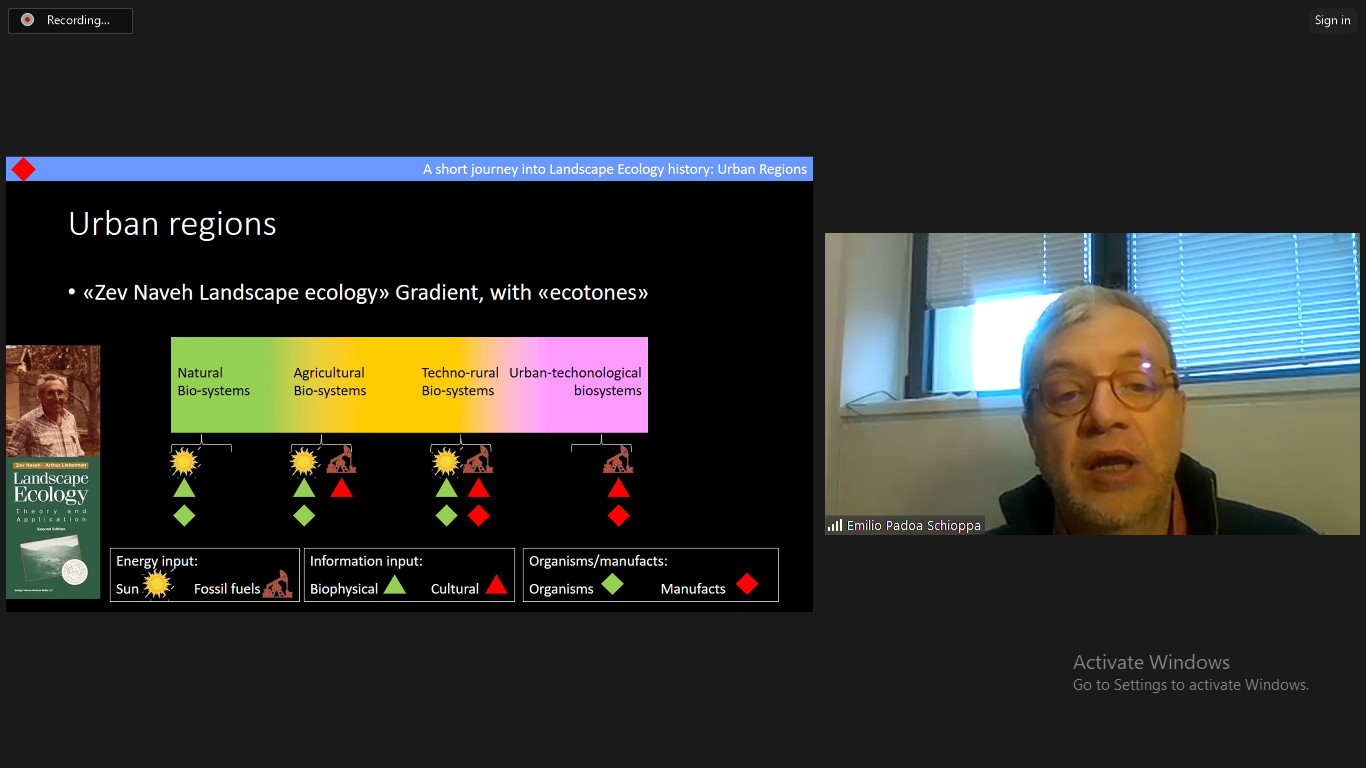
Task: Click the Emilio Padoa Schioppa name label
Action: tap(913, 525)
